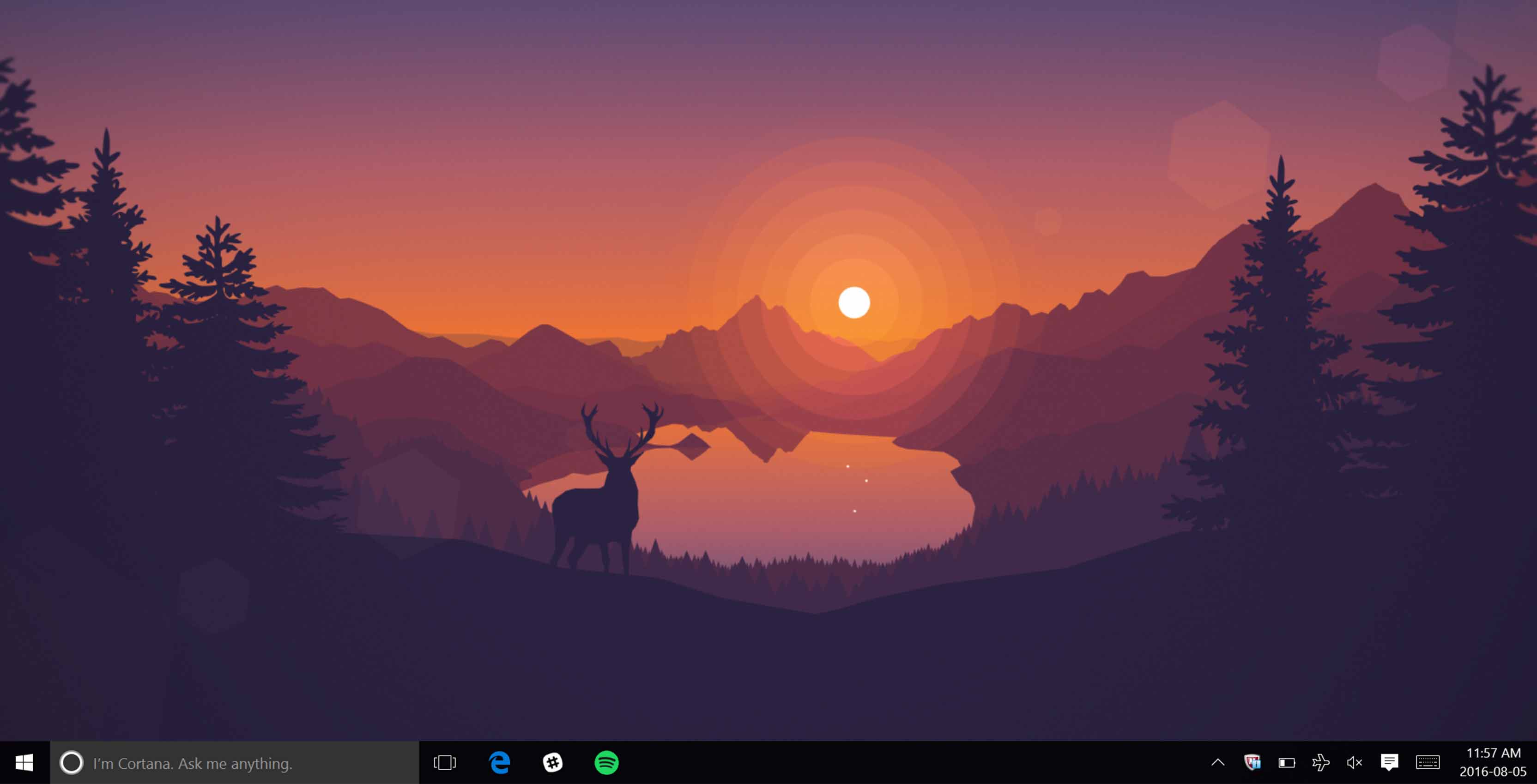Launch Microsoft Edge from the taskbar
Image resolution: width=1537 pixels, height=784 pixels.
click(499, 762)
